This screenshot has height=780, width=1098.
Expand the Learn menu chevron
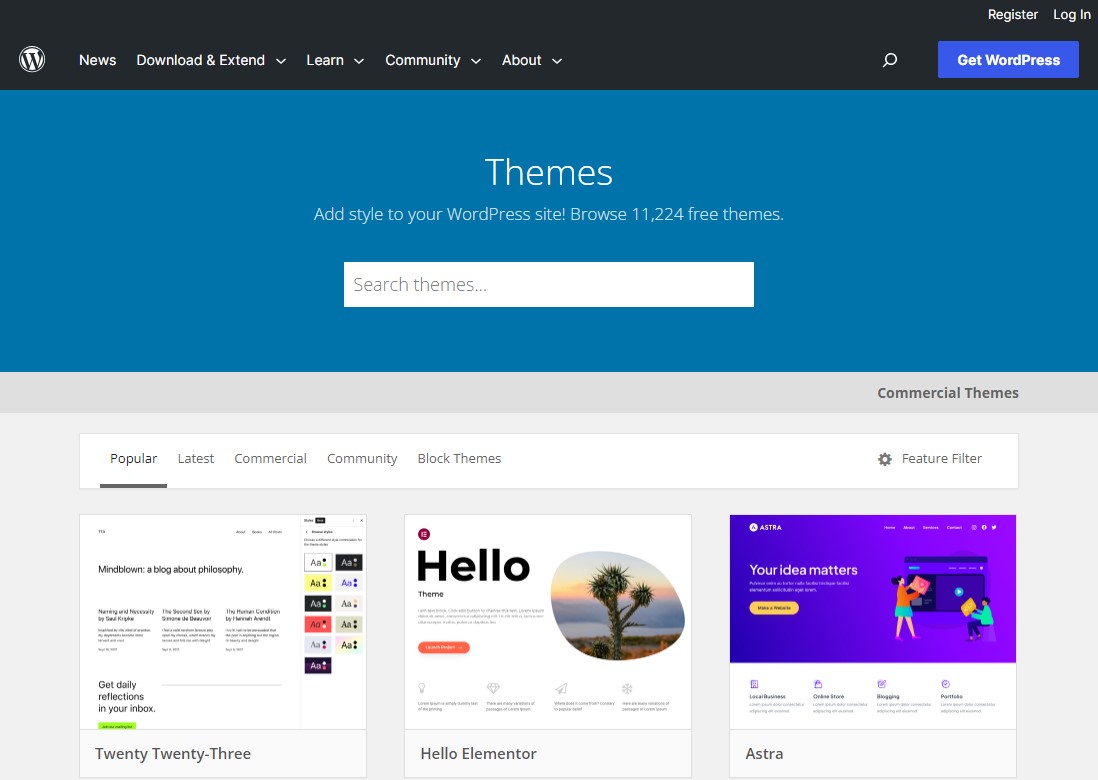click(x=359, y=61)
